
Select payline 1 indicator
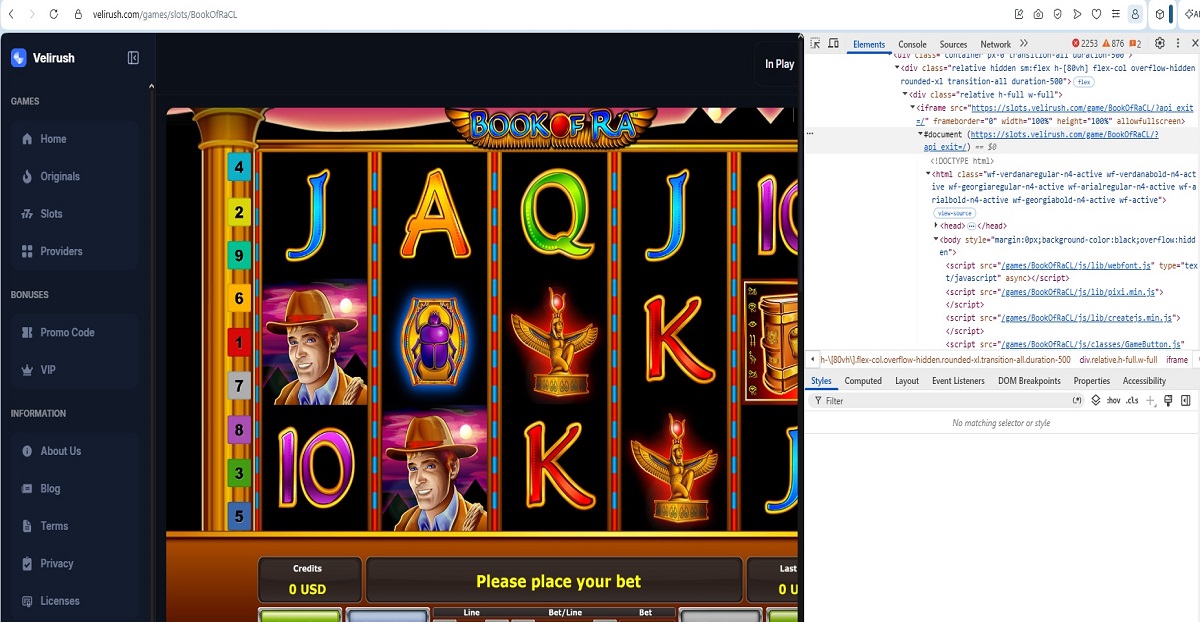[x=239, y=343]
